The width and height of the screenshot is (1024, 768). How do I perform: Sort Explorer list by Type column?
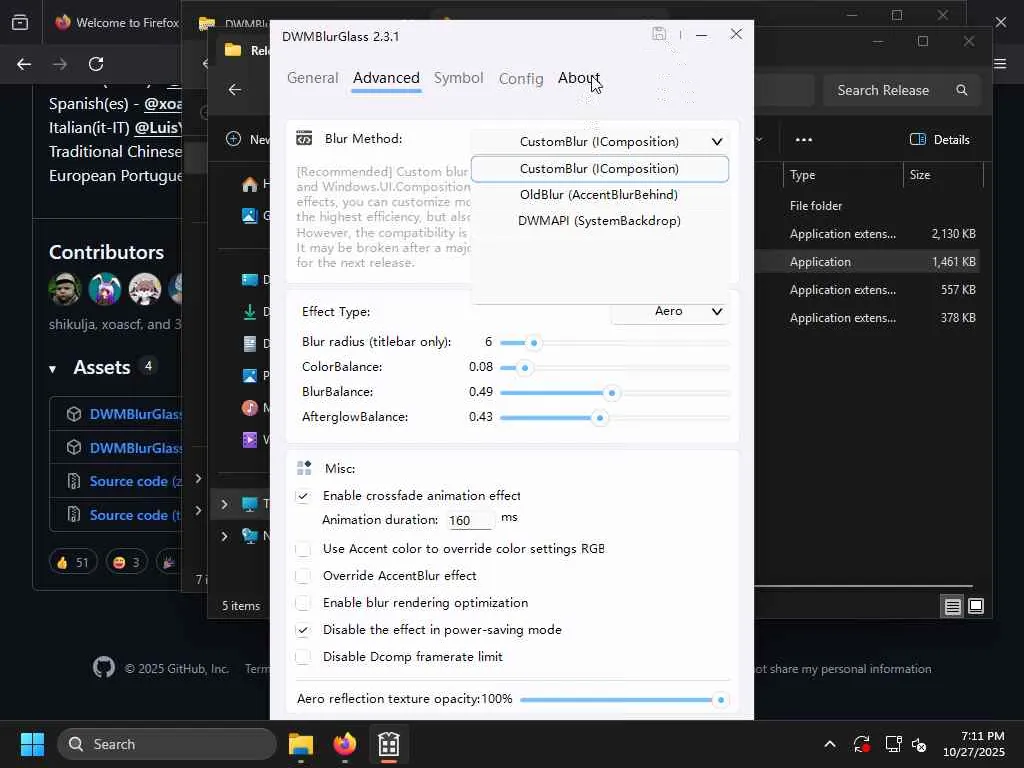(x=842, y=175)
